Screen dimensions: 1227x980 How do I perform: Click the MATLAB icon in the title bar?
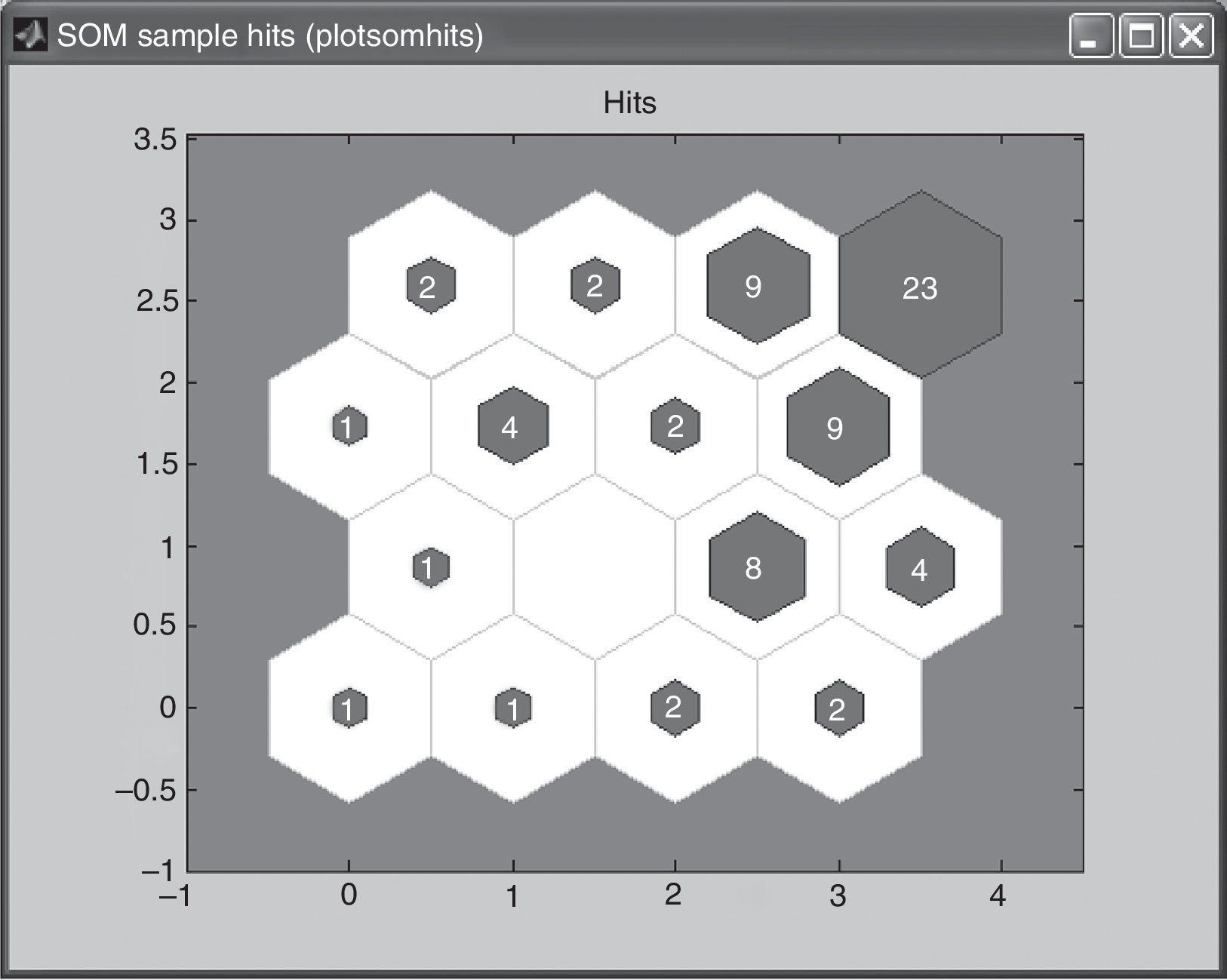[29, 35]
